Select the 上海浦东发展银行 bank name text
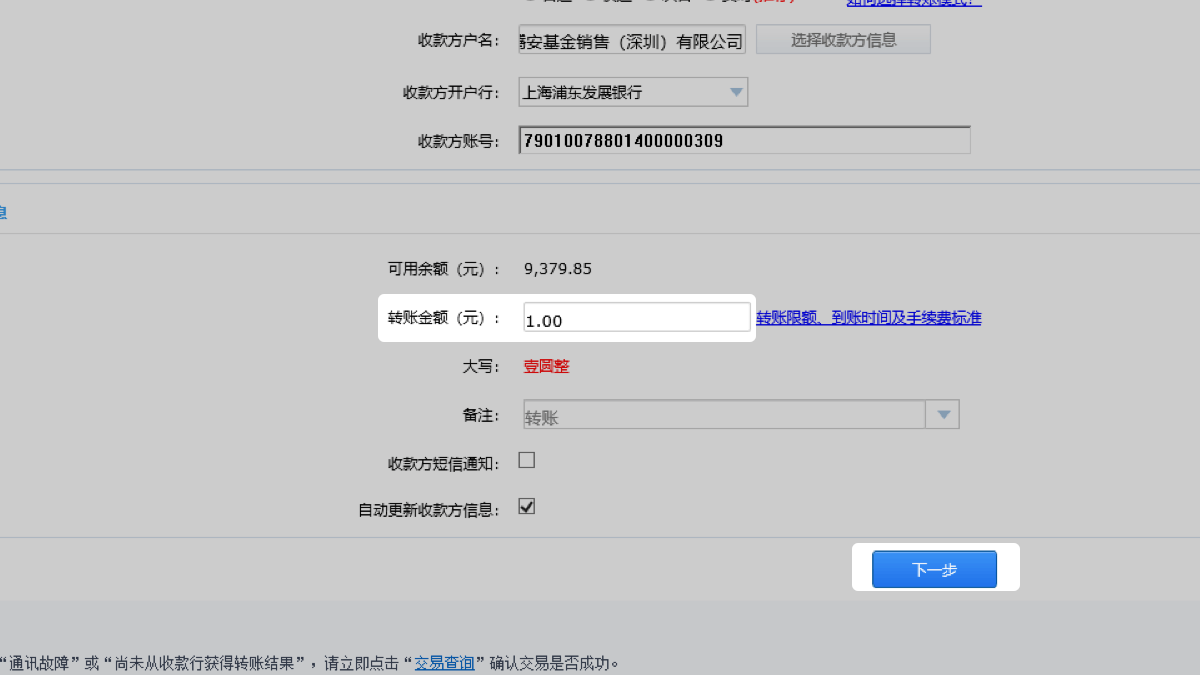 582,92
